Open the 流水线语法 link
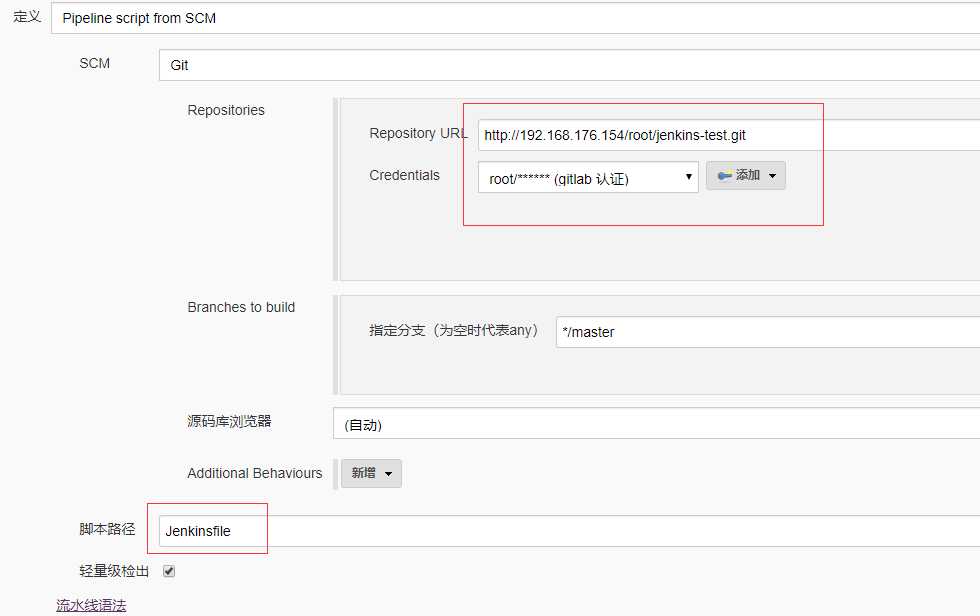The image size is (980, 616). tap(91, 605)
